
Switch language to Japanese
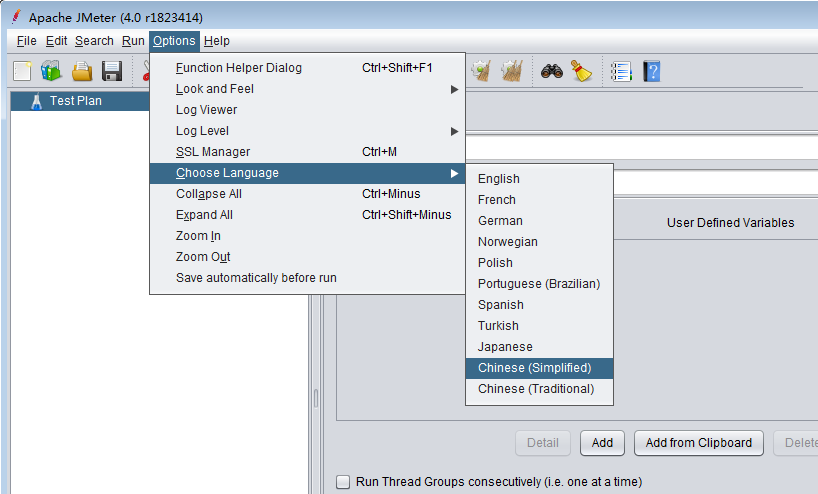coord(539,347)
